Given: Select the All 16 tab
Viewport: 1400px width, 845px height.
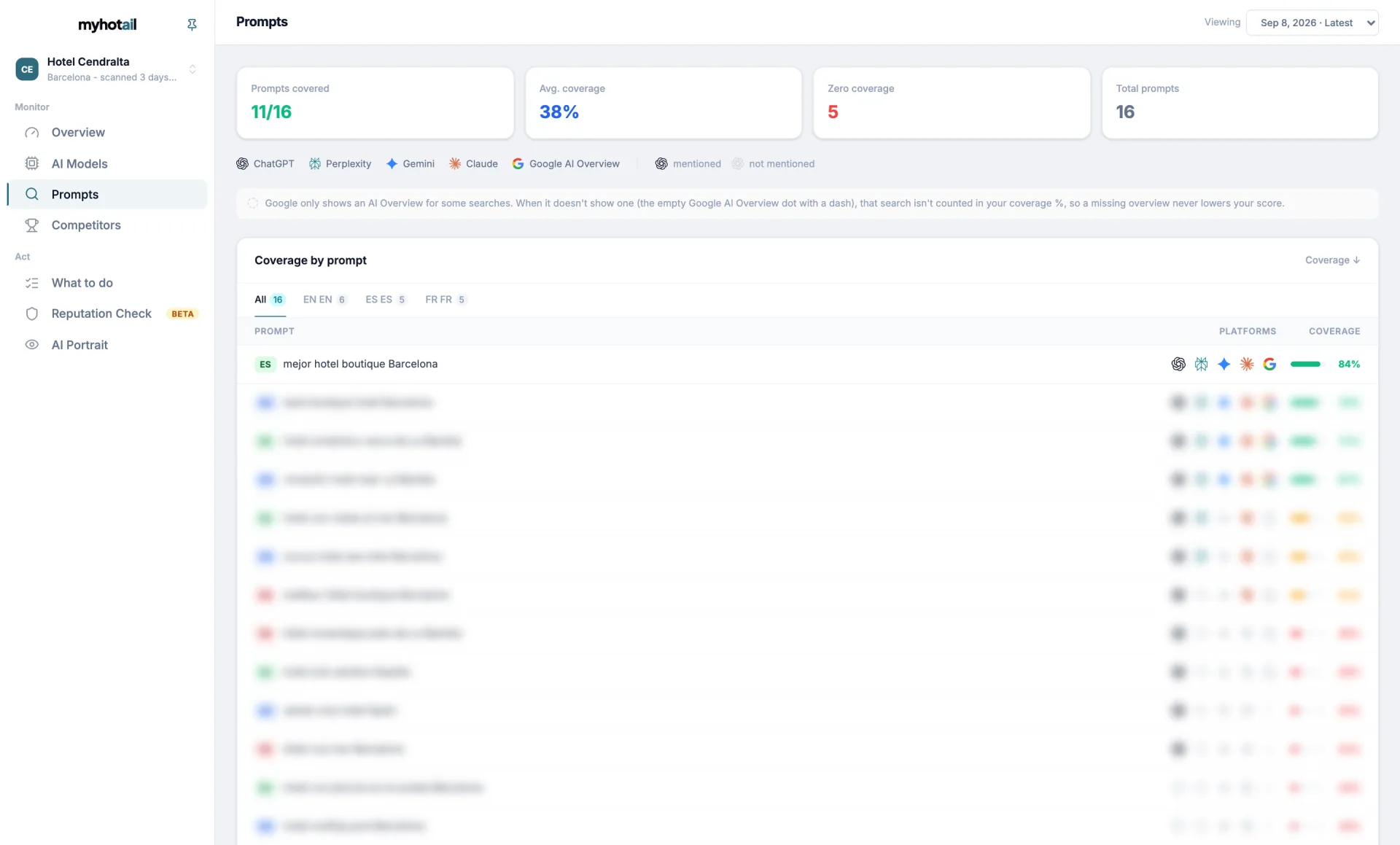Looking at the screenshot, I should pos(270,300).
